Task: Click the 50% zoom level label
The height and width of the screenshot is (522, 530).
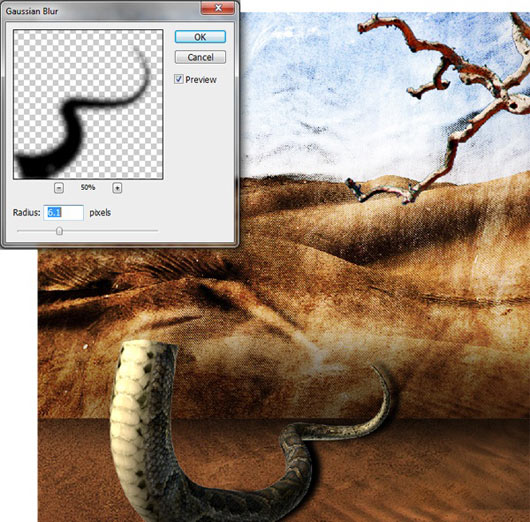Action: (x=88, y=187)
